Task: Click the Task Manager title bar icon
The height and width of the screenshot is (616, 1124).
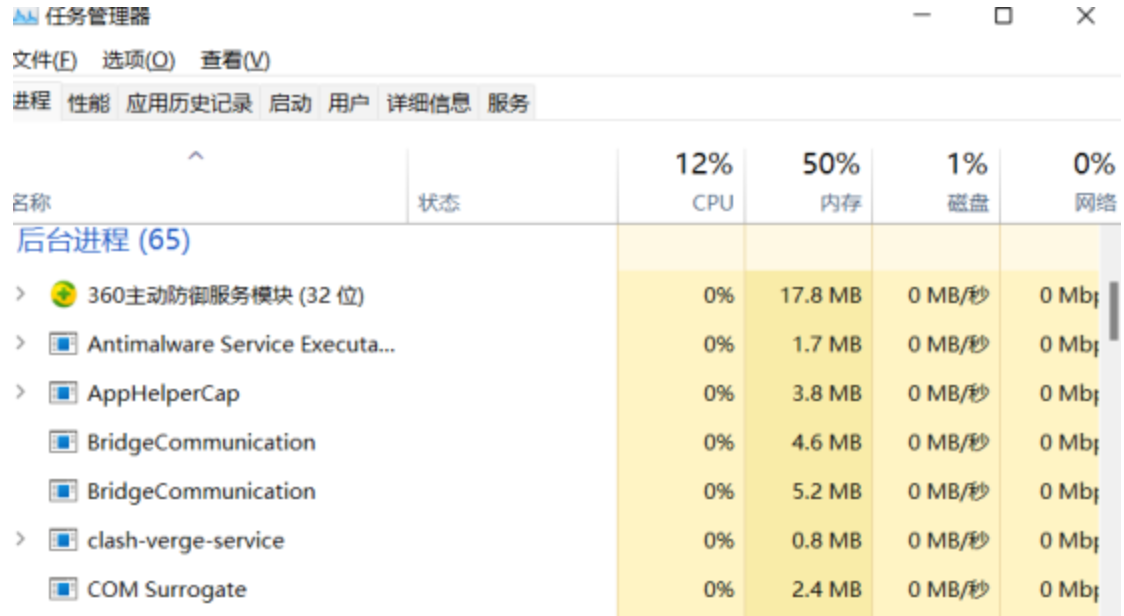Action: (x=25, y=16)
